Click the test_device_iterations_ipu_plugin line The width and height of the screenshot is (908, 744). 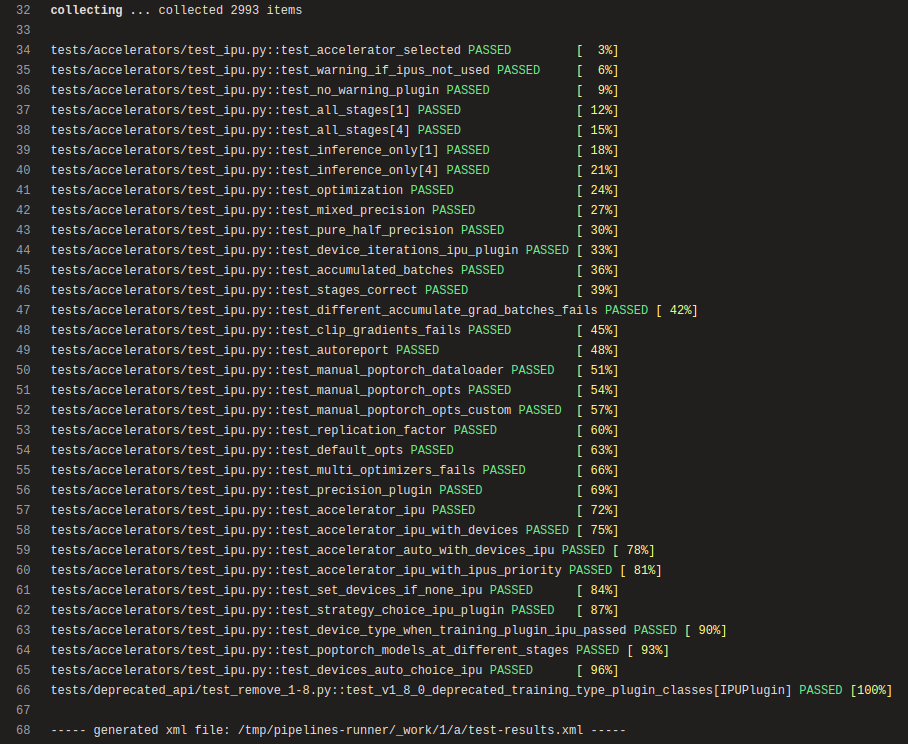click(334, 250)
